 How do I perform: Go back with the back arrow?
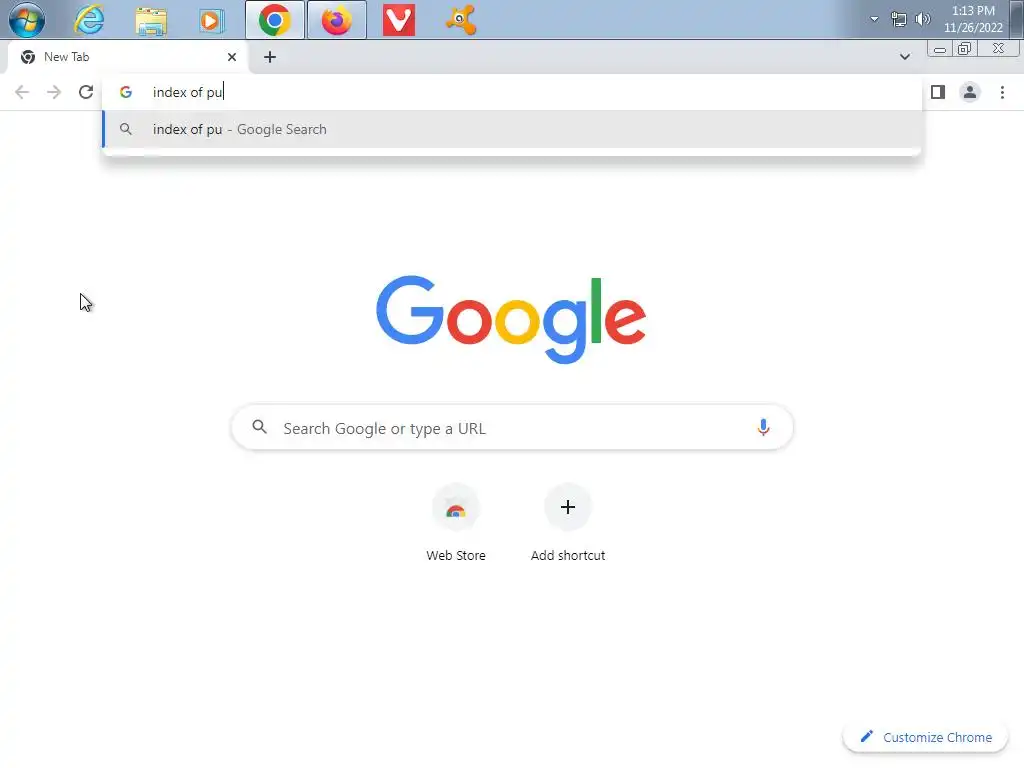(x=22, y=92)
